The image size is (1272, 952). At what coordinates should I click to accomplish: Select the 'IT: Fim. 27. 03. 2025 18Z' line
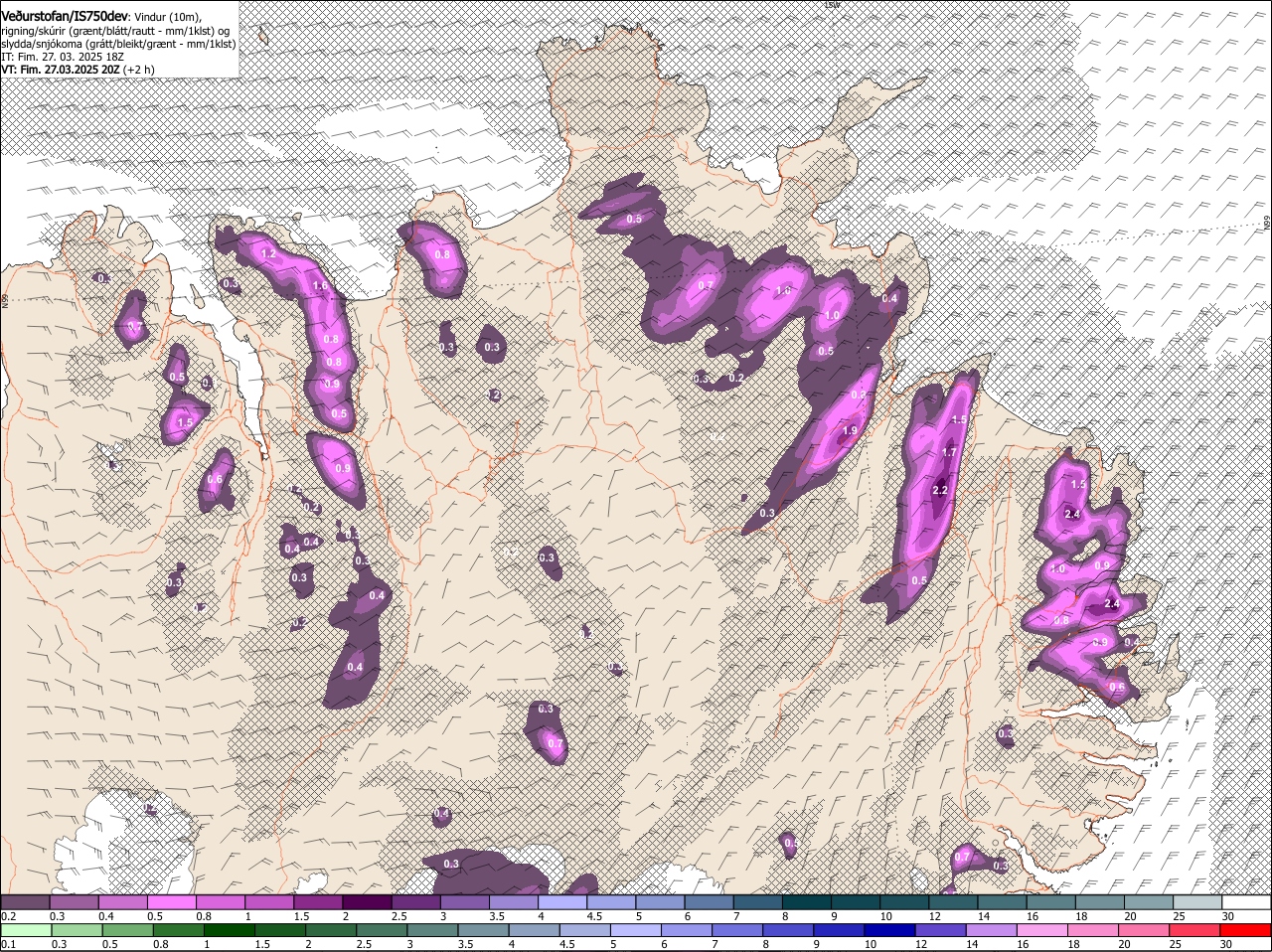tap(63, 57)
